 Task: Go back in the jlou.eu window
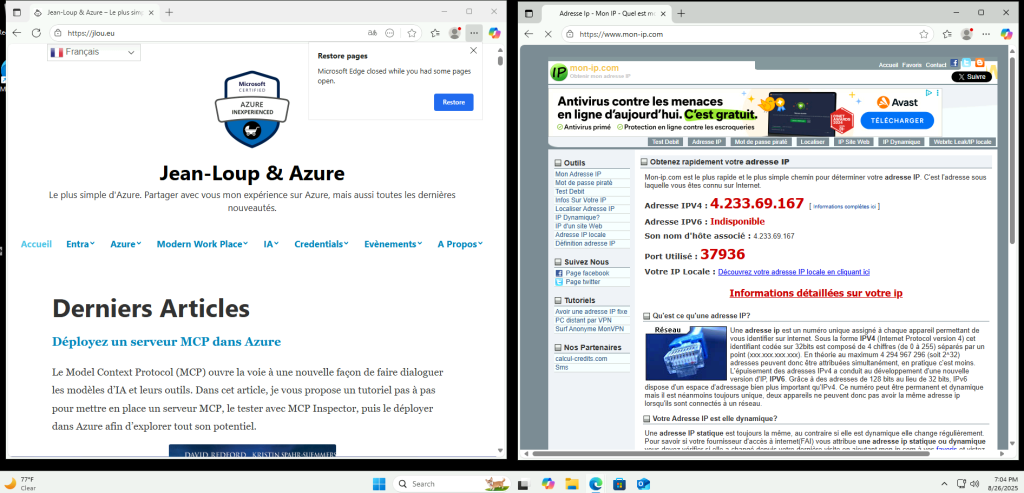pos(17,33)
